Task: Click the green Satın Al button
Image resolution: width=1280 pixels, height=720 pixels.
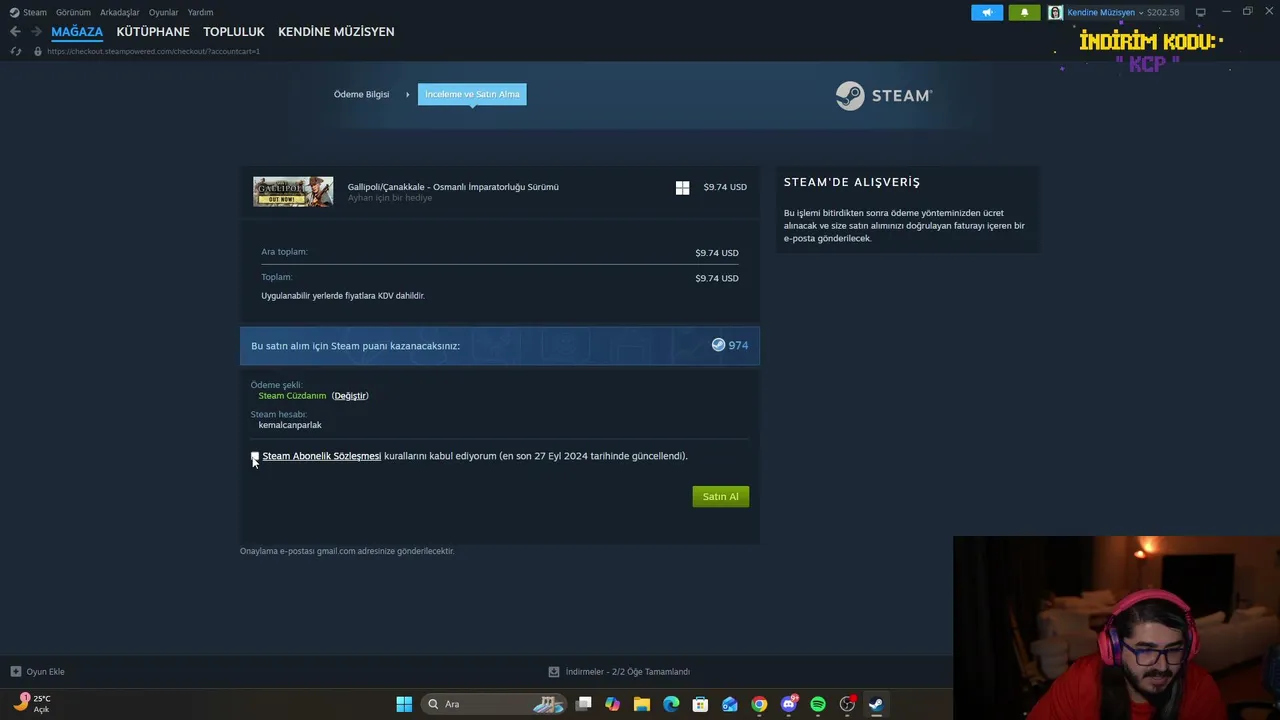Action: tap(720, 496)
